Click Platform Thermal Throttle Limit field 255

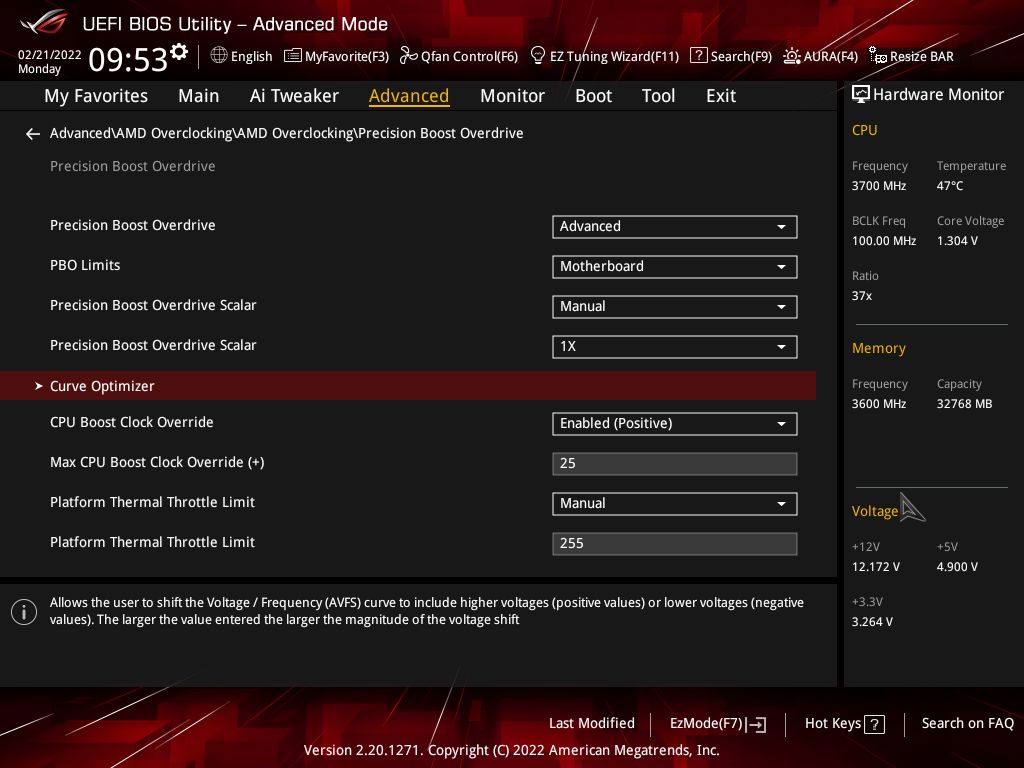pyautogui.click(x=675, y=543)
